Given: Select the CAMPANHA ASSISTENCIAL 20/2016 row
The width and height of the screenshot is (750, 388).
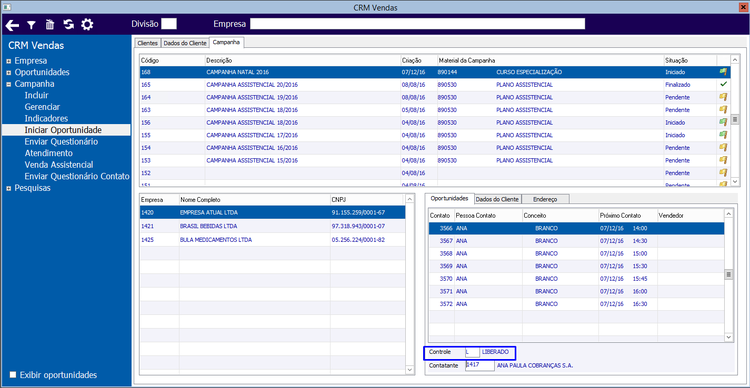Looking at the screenshot, I should click(x=435, y=85).
